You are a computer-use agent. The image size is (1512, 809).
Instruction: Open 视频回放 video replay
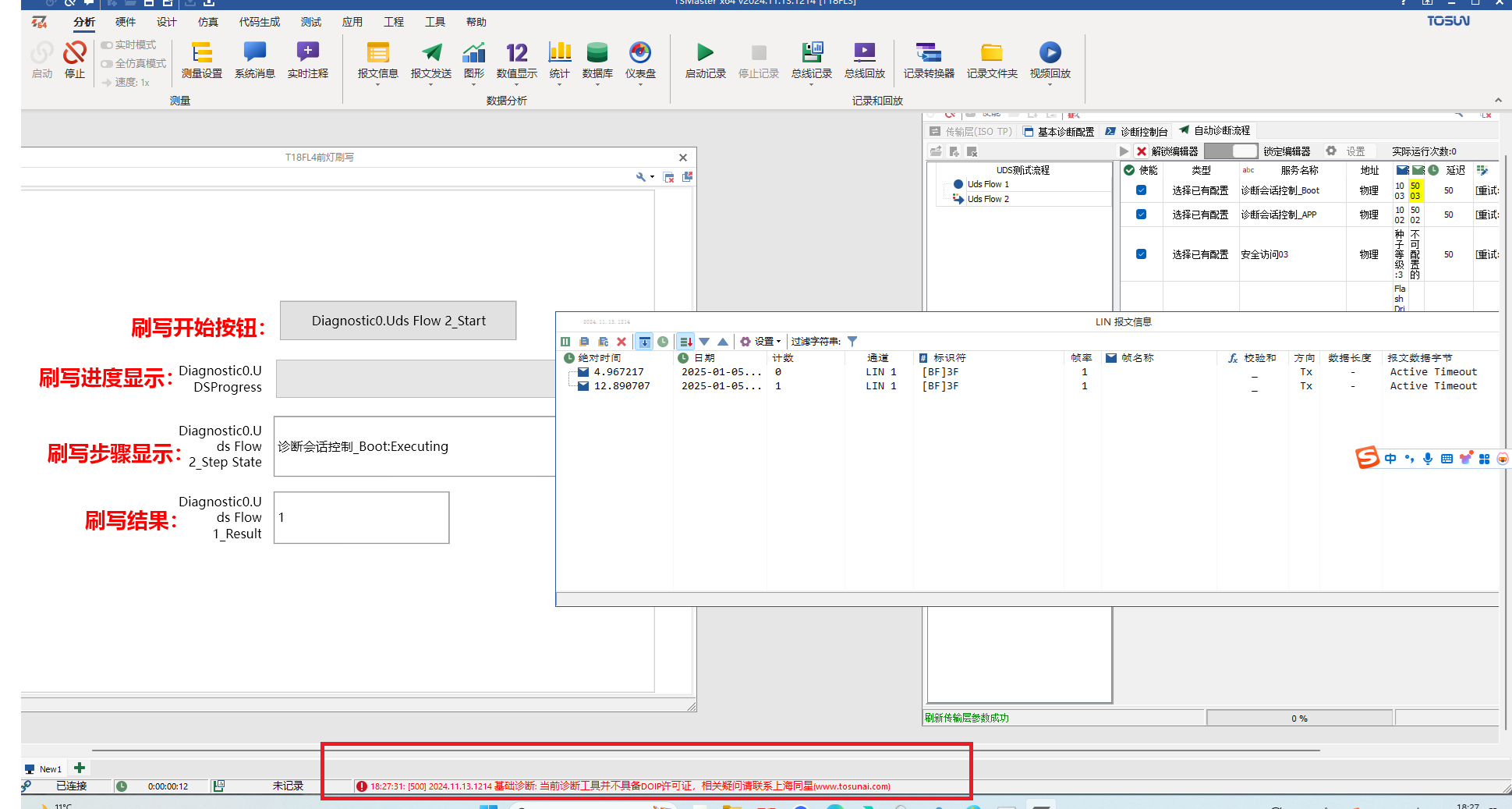(1050, 59)
